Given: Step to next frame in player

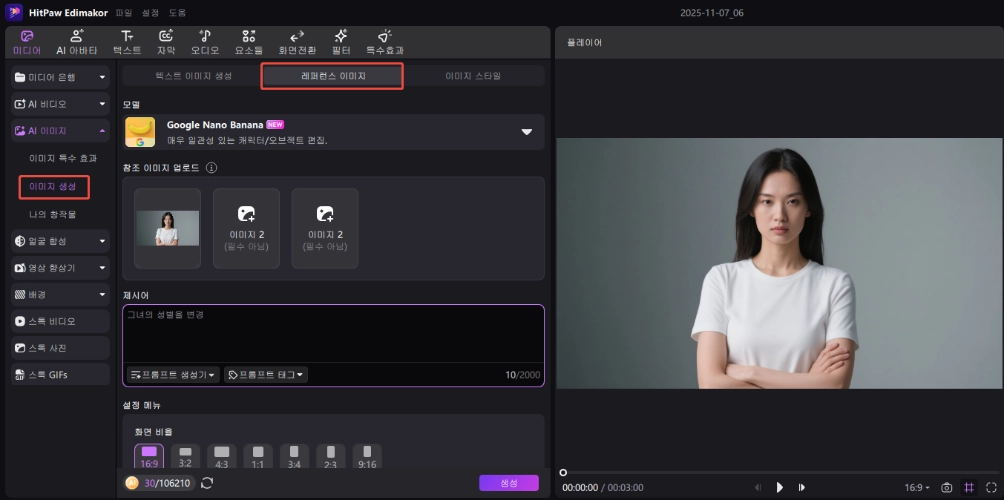Looking at the screenshot, I should coord(801,487).
